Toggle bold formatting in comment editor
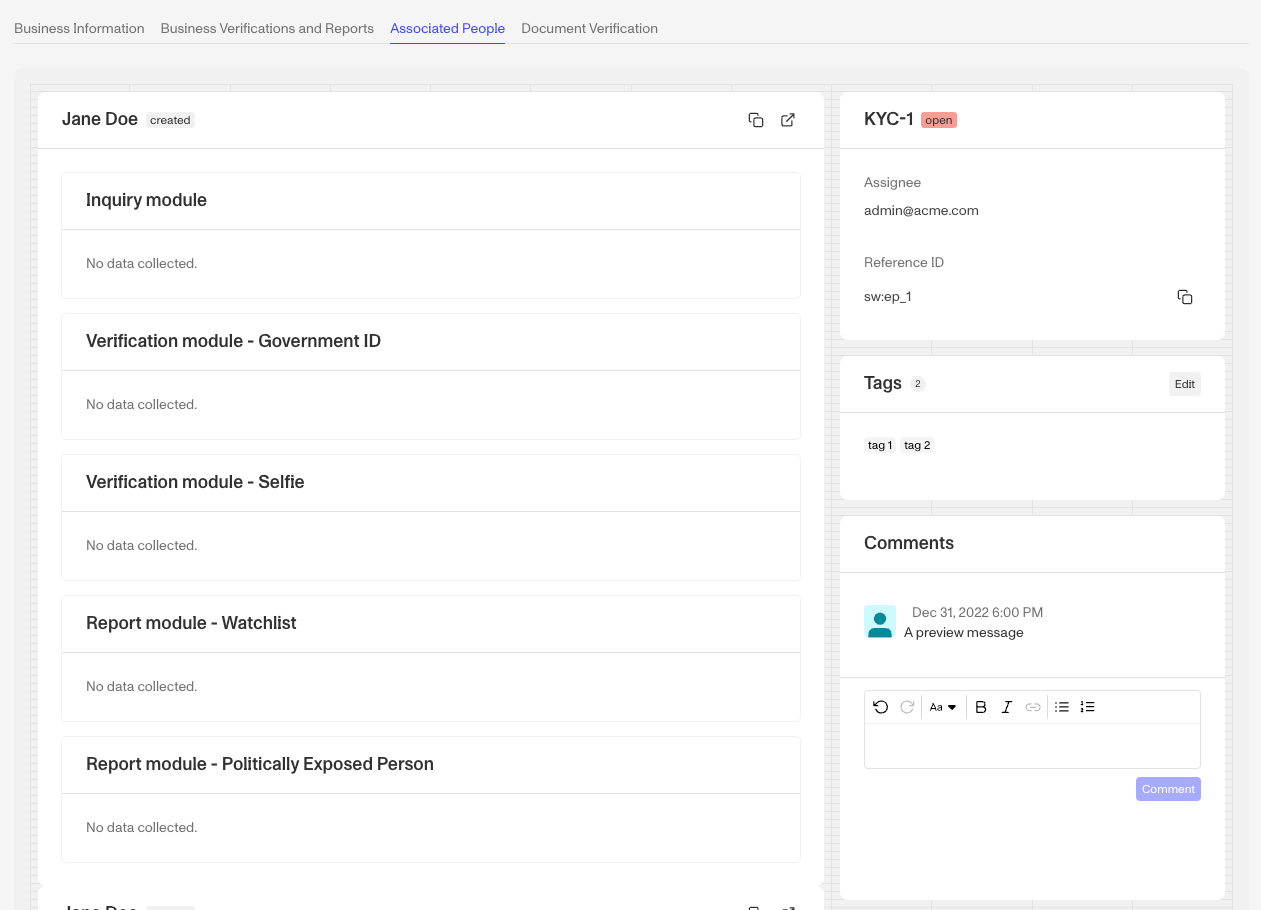 click(981, 707)
